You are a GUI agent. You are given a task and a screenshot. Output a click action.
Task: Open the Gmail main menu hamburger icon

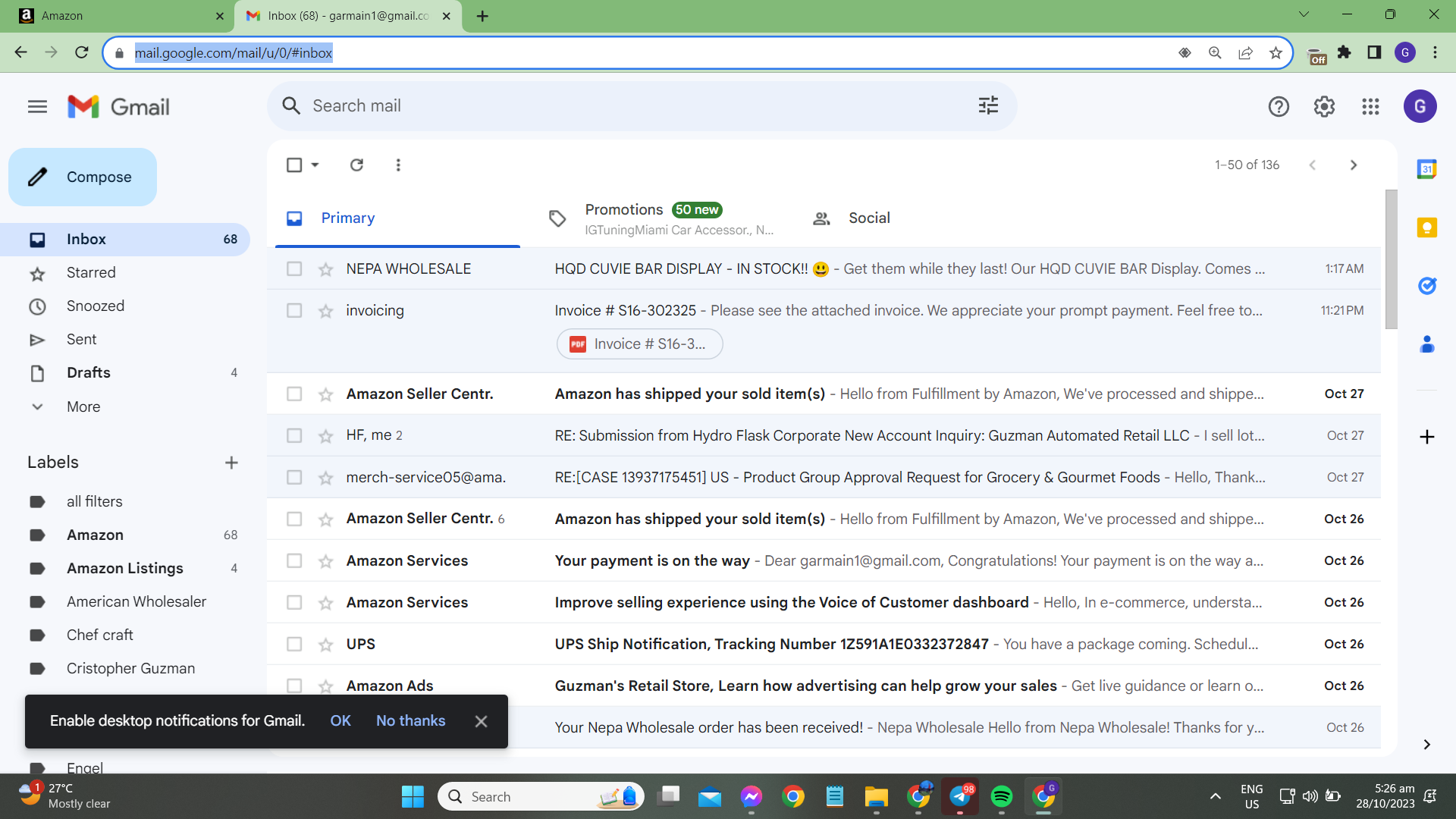pyautogui.click(x=37, y=107)
